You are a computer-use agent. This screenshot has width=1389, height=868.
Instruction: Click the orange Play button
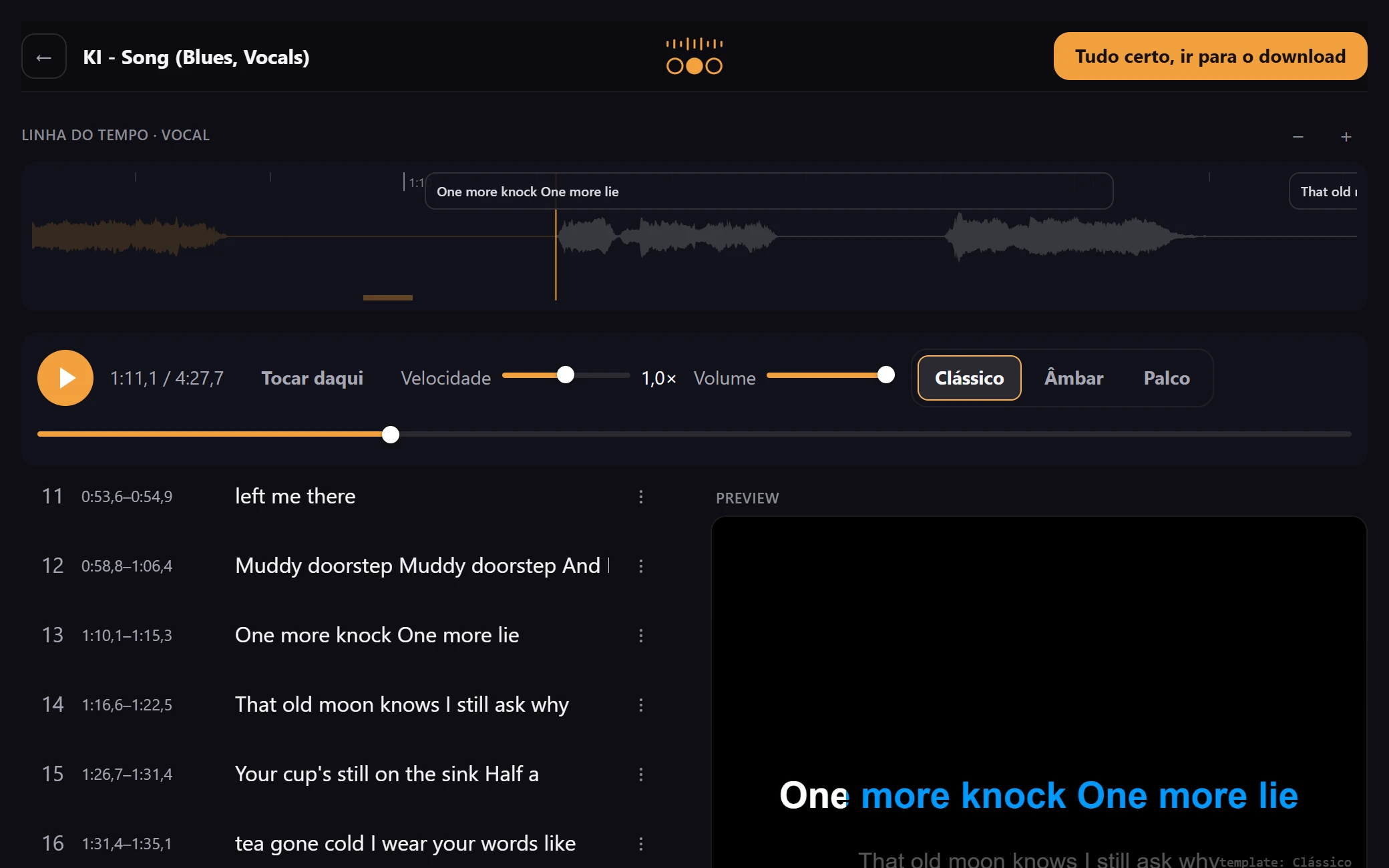(65, 378)
